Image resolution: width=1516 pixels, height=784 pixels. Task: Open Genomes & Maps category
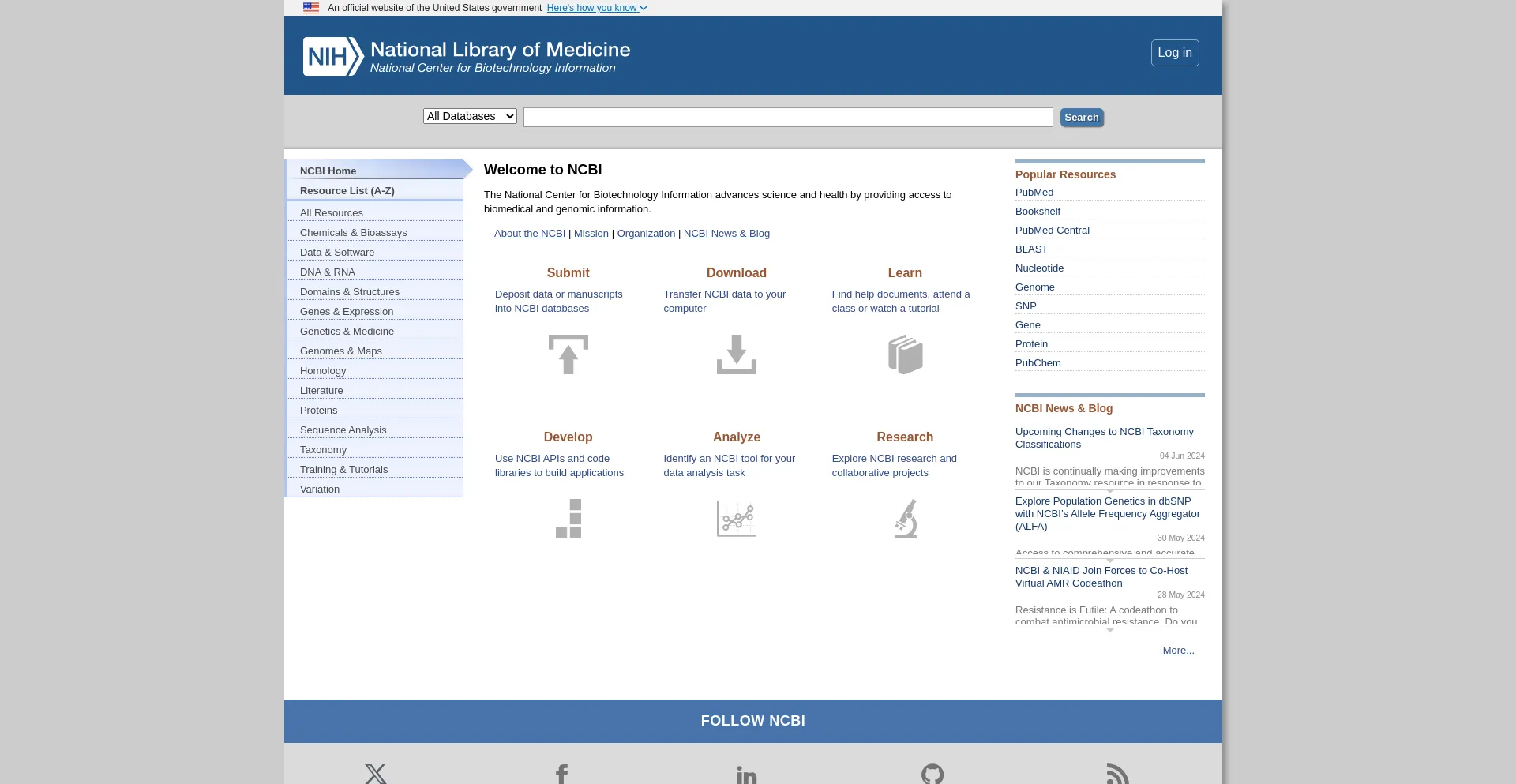[376, 351]
